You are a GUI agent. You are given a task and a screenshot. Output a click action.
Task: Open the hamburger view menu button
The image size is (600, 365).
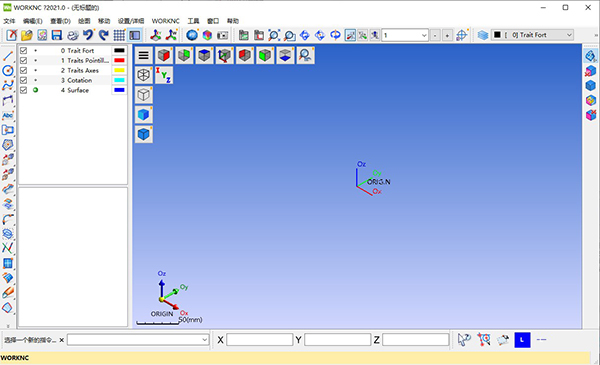[x=143, y=55]
